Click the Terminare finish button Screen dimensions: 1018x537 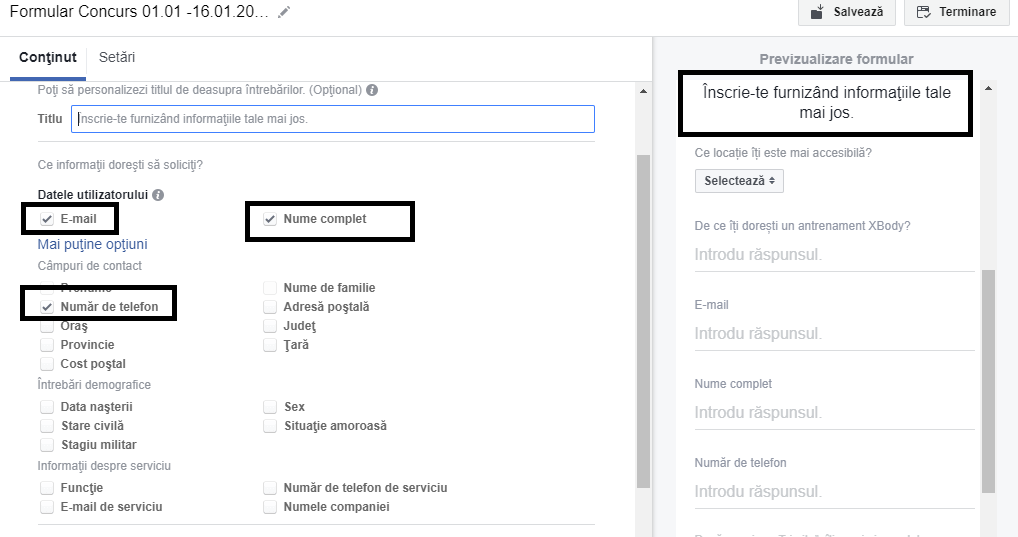[x=955, y=12]
